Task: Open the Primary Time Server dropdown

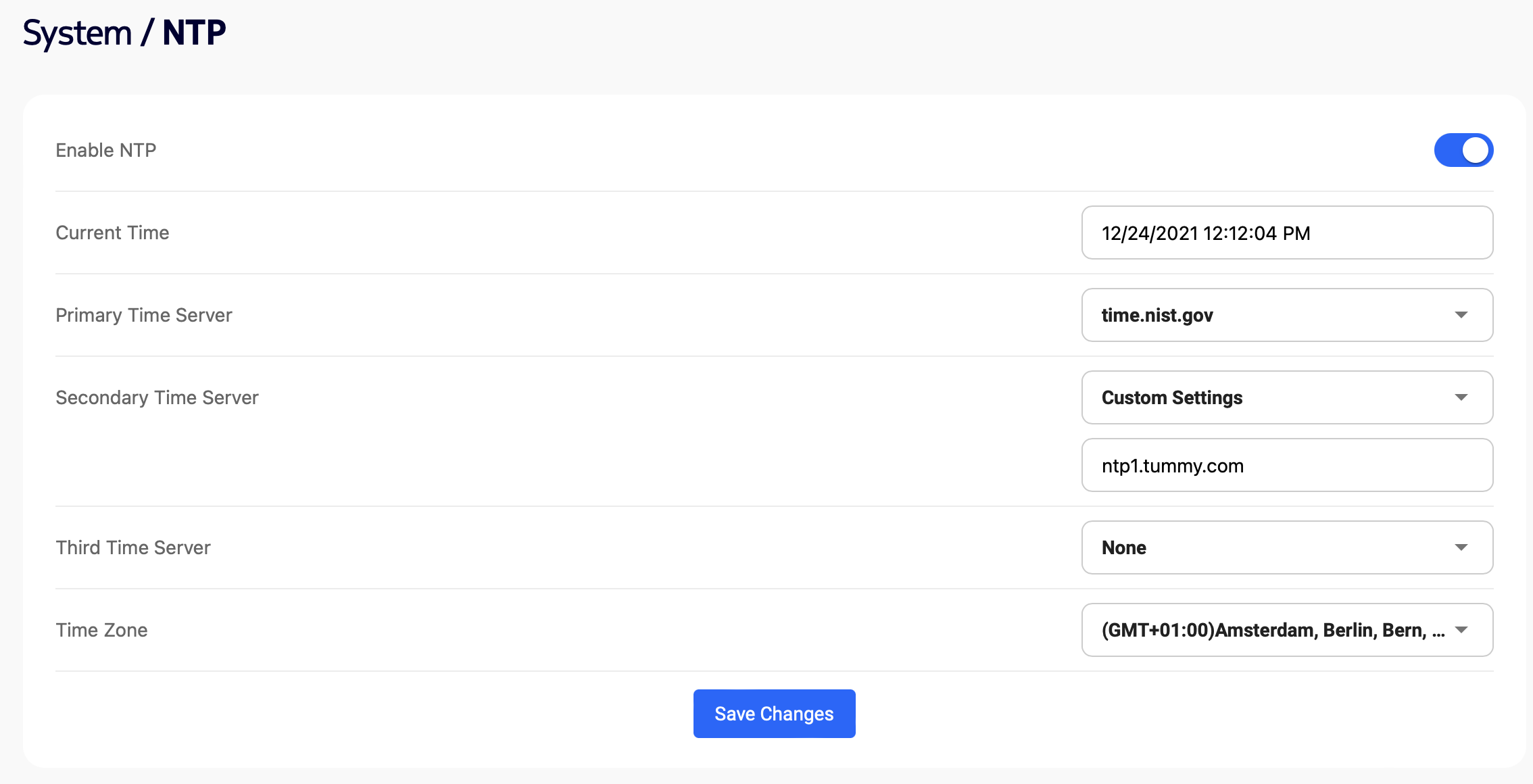Action: 1271,316
